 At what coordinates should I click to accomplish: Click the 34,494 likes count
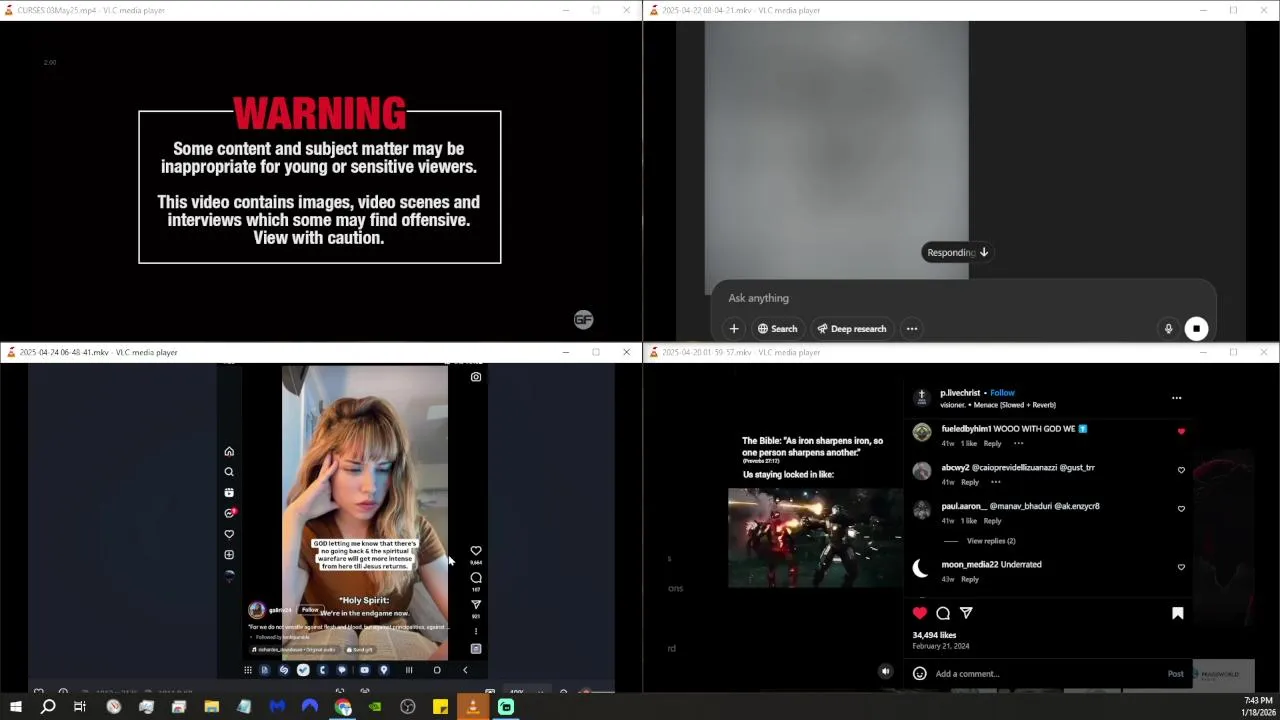coord(934,635)
